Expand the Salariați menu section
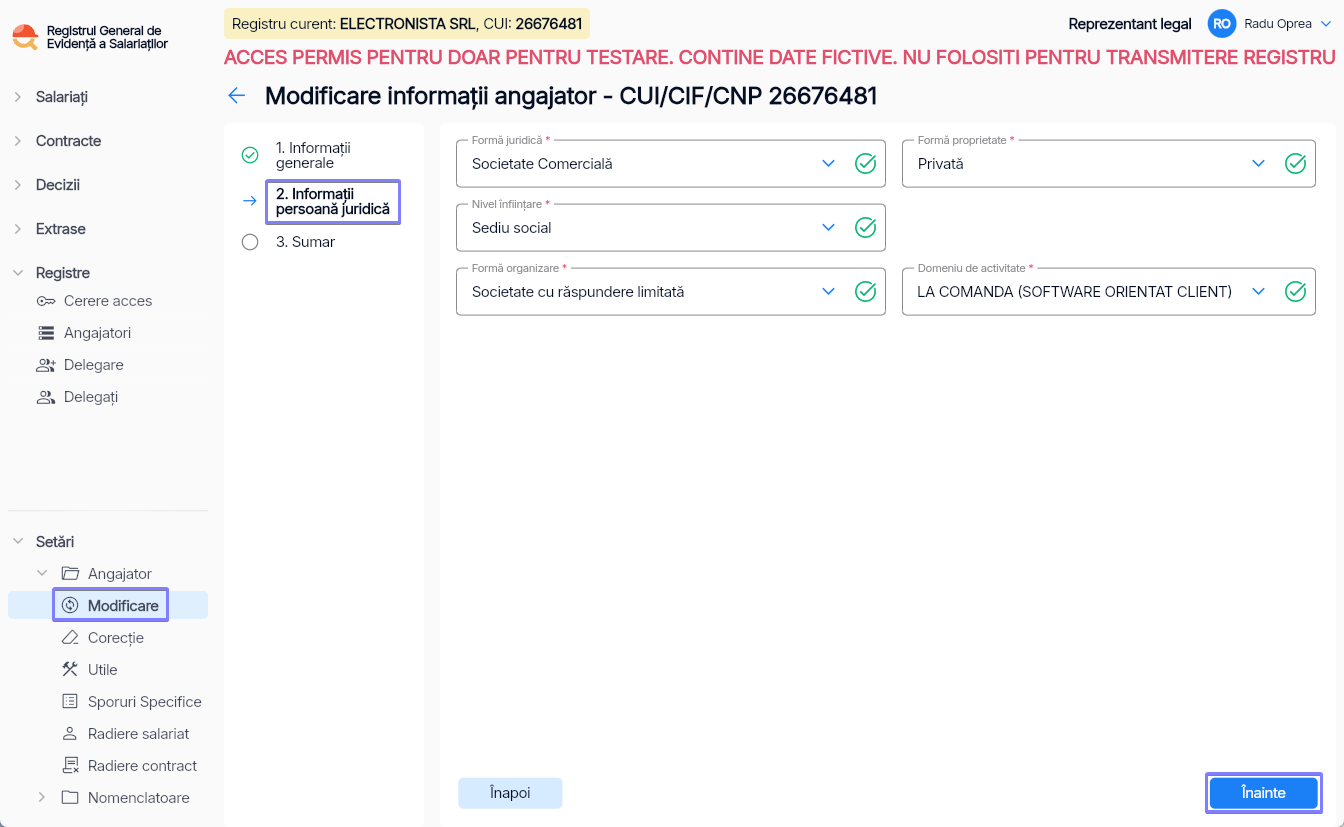The height and width of the screenshot is (827, 1344). [x=17, y=97]
